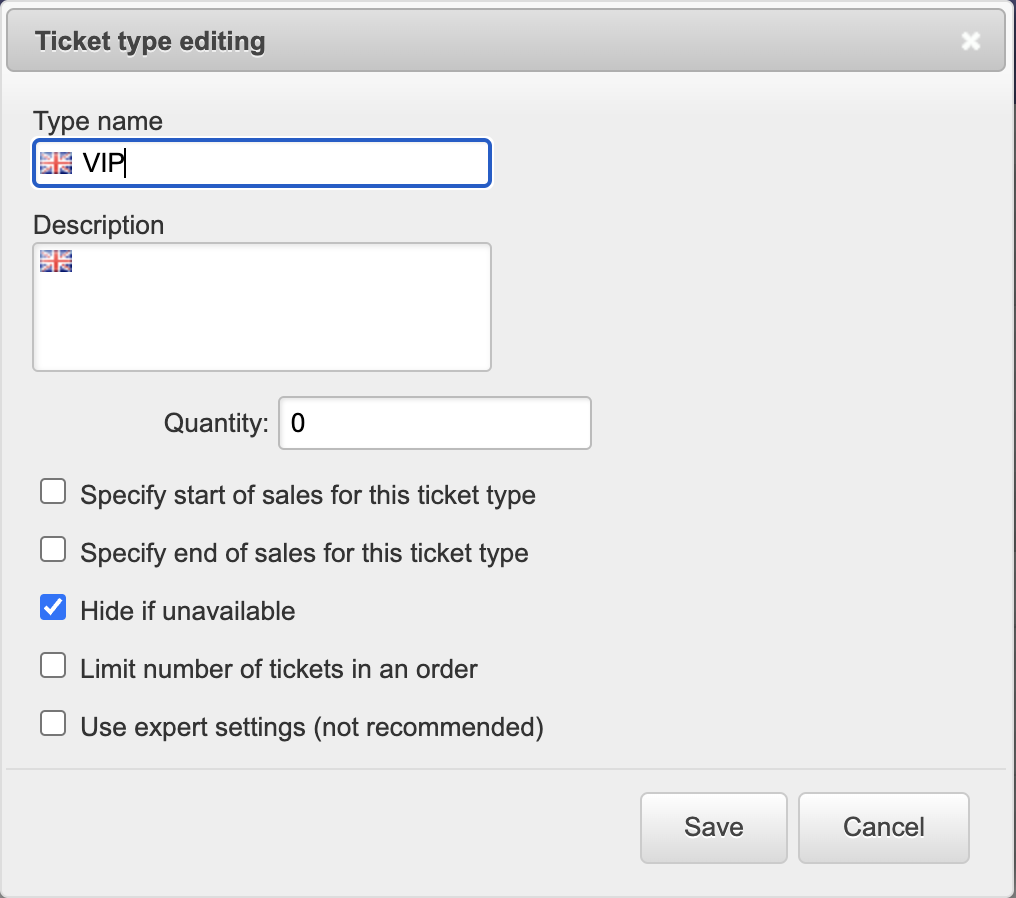Enable the start of sales checkbox
This screenshot has width=1016, height=898.
(x=53, y=492)
